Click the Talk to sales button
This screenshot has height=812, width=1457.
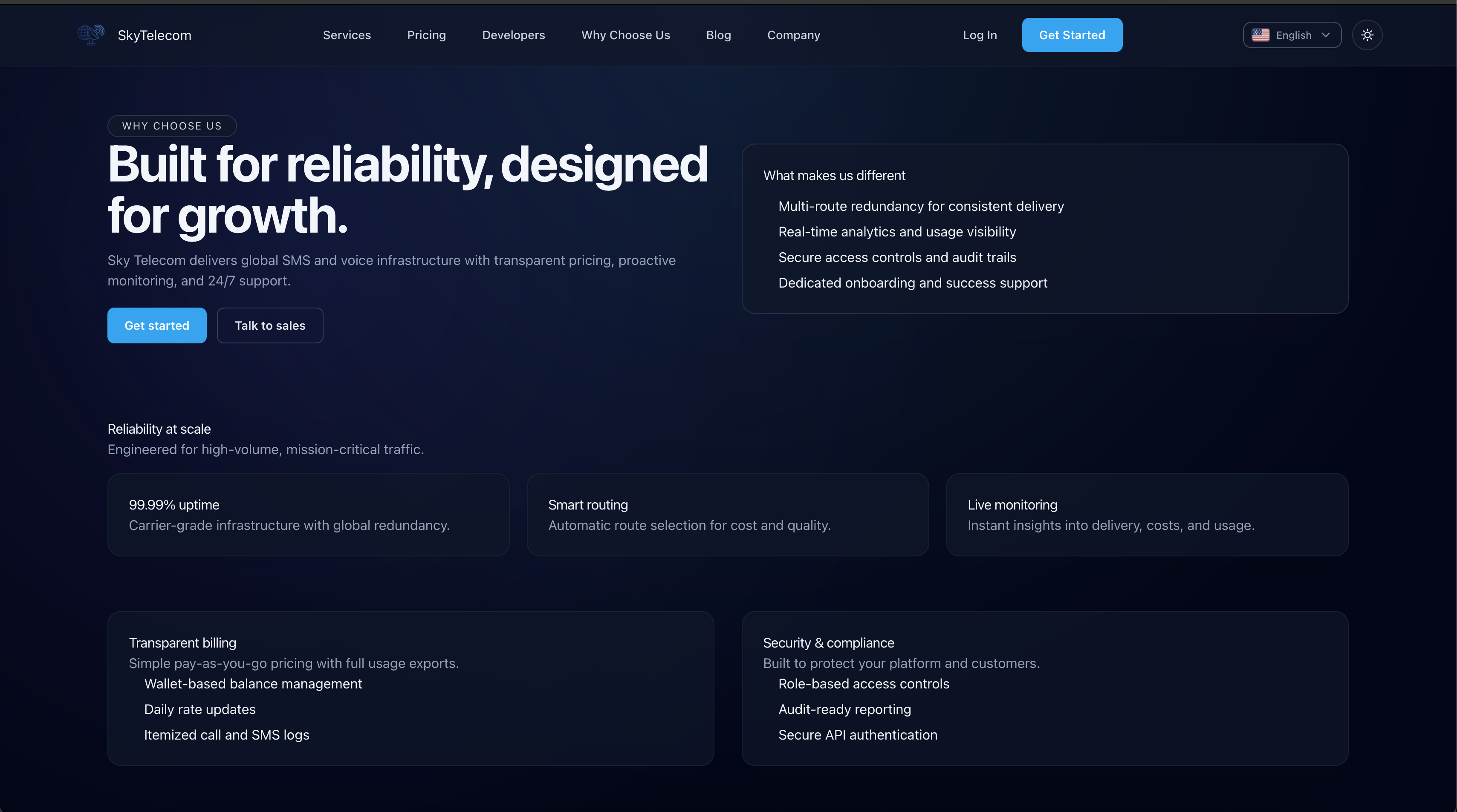(x=270, y=325)
